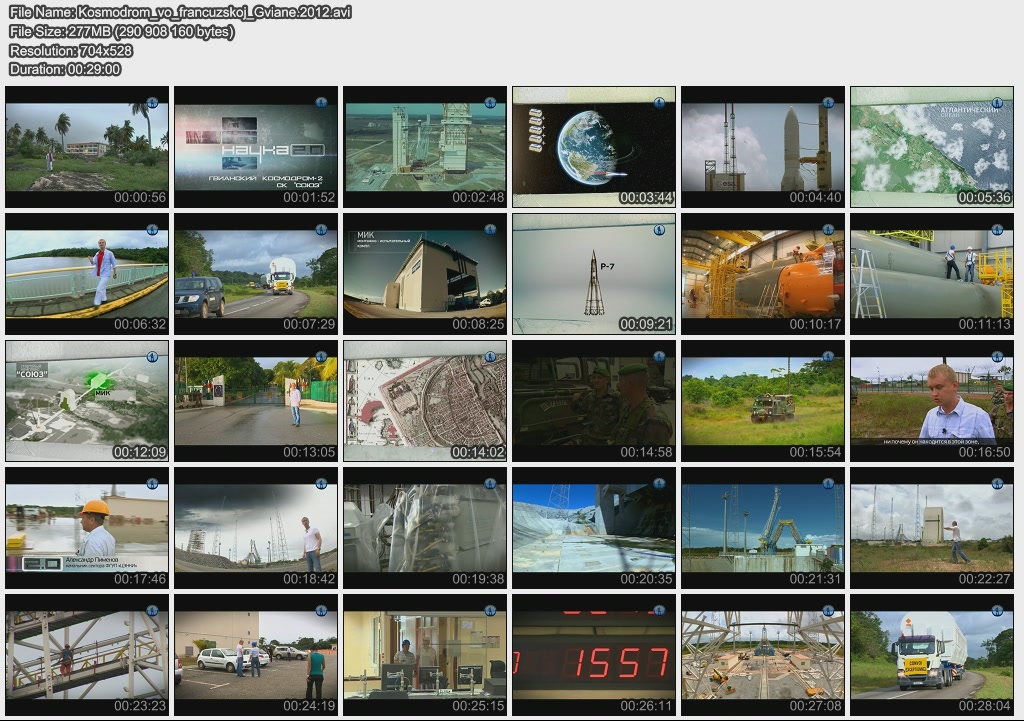Click the channel logo on the 00:05:36 map thumbnail

tap(998, 102)
